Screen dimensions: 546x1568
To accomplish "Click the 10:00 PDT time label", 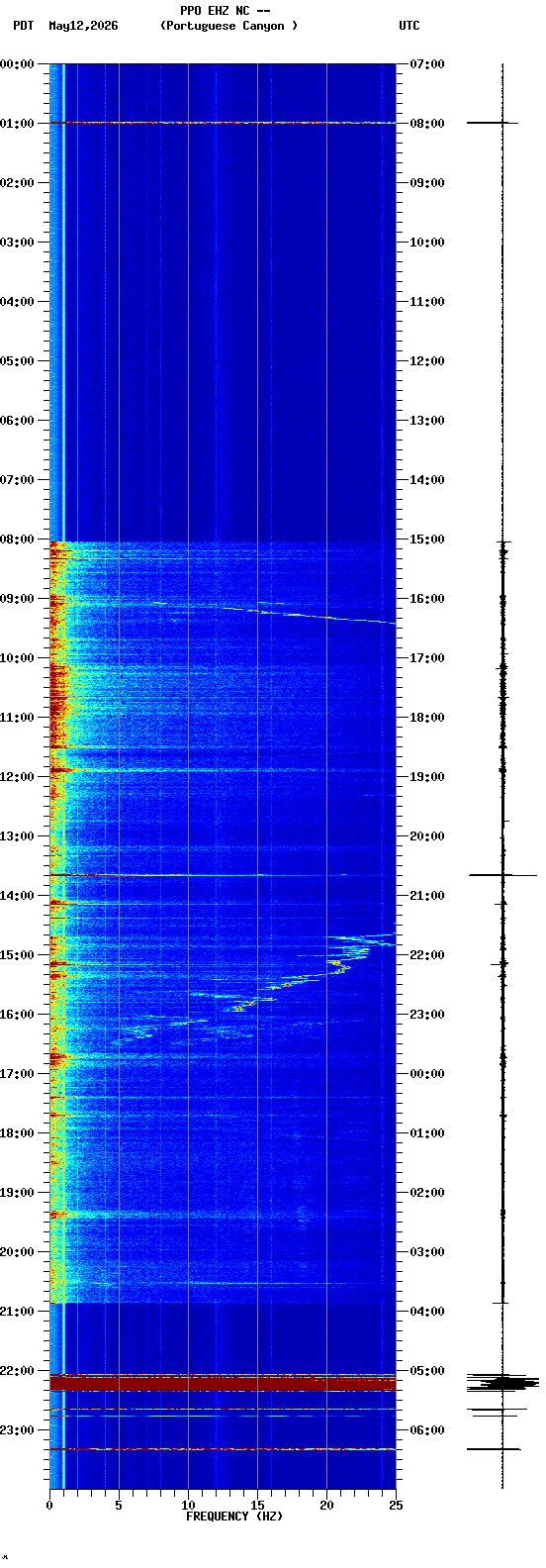I will tap(18, 658).
